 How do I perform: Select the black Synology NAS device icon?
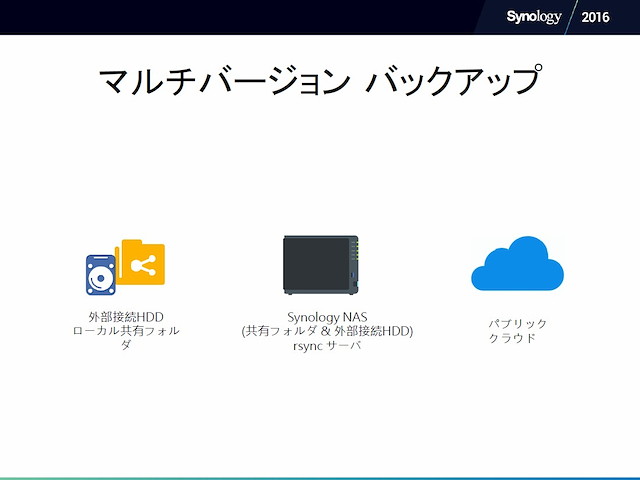[x=321, y=265]
